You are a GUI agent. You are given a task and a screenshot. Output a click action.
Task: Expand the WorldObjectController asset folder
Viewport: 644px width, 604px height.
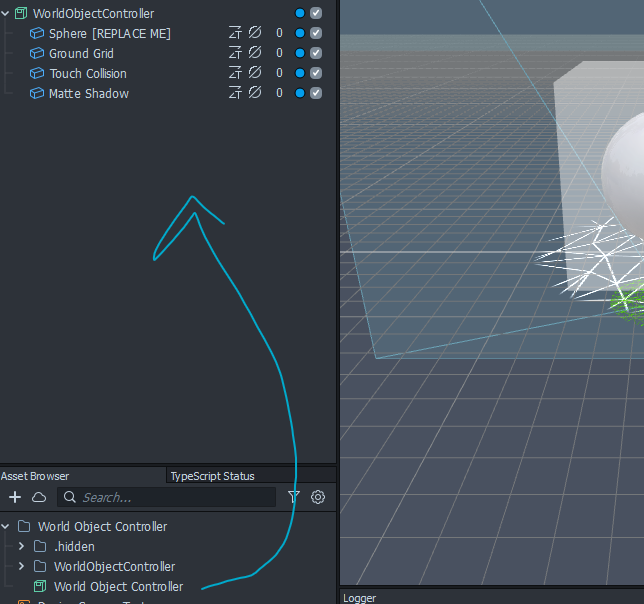tap(22, 567)
